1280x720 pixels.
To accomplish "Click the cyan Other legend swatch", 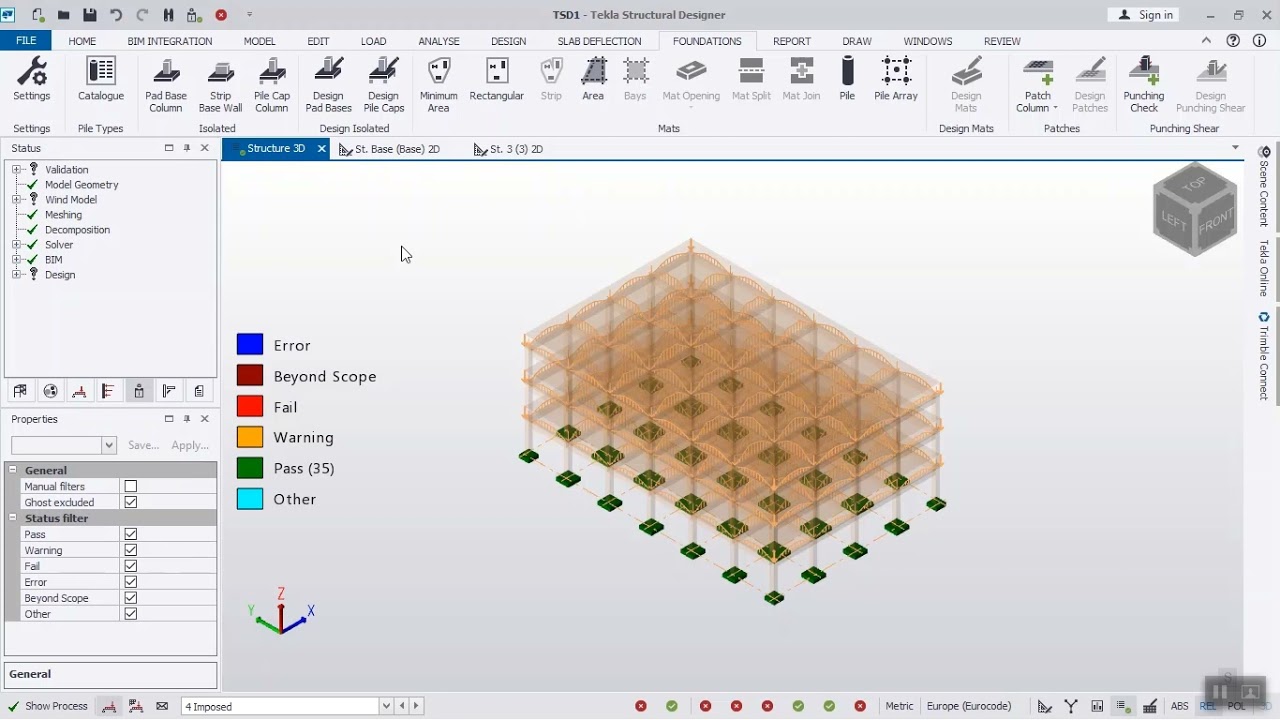I will pos(250,499).
